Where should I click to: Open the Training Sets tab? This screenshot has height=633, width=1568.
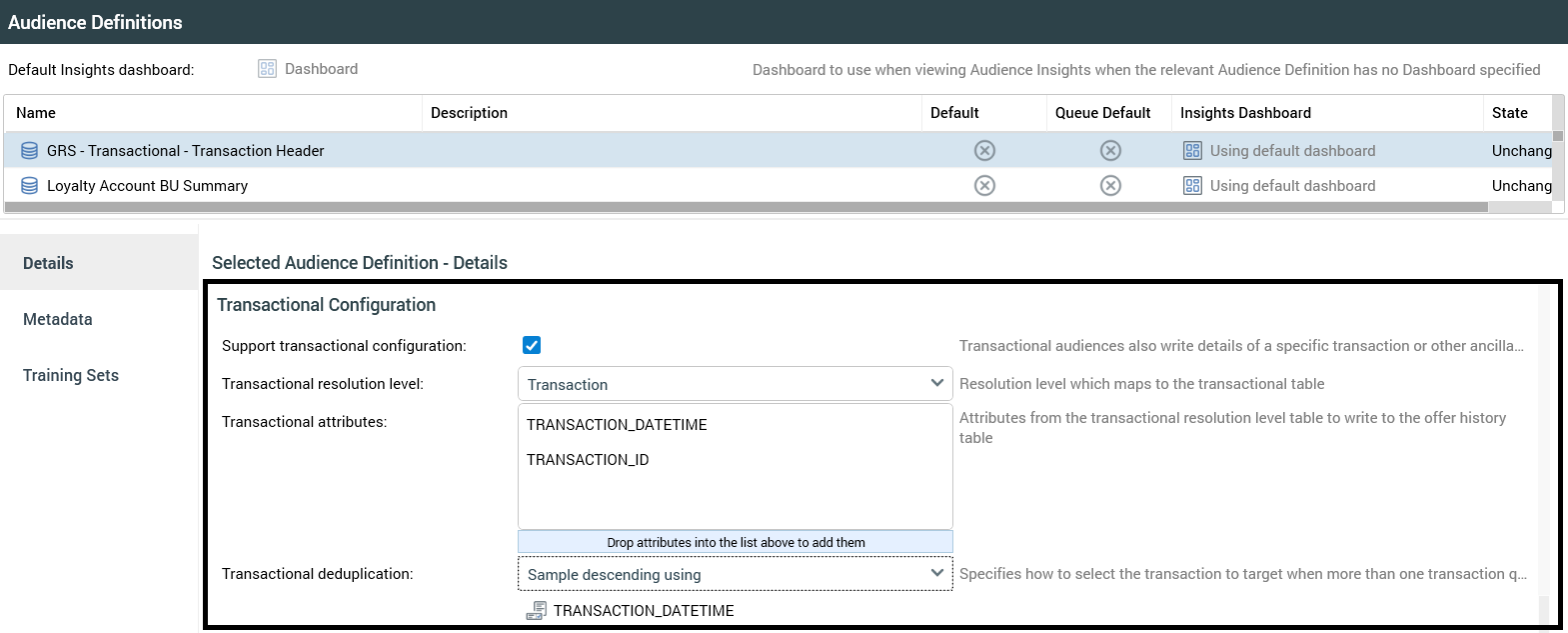(x=71, y=375)
